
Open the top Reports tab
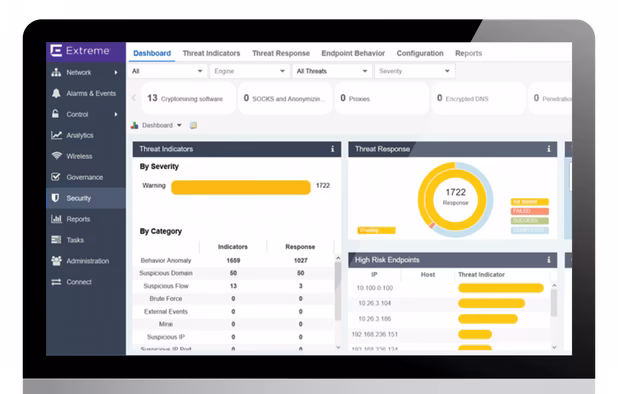tap(469, 53)
